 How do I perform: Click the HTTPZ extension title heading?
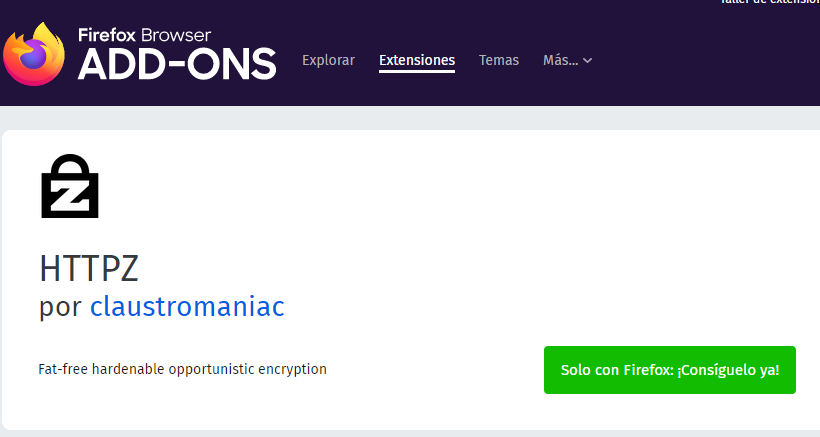tap(89, 269)
